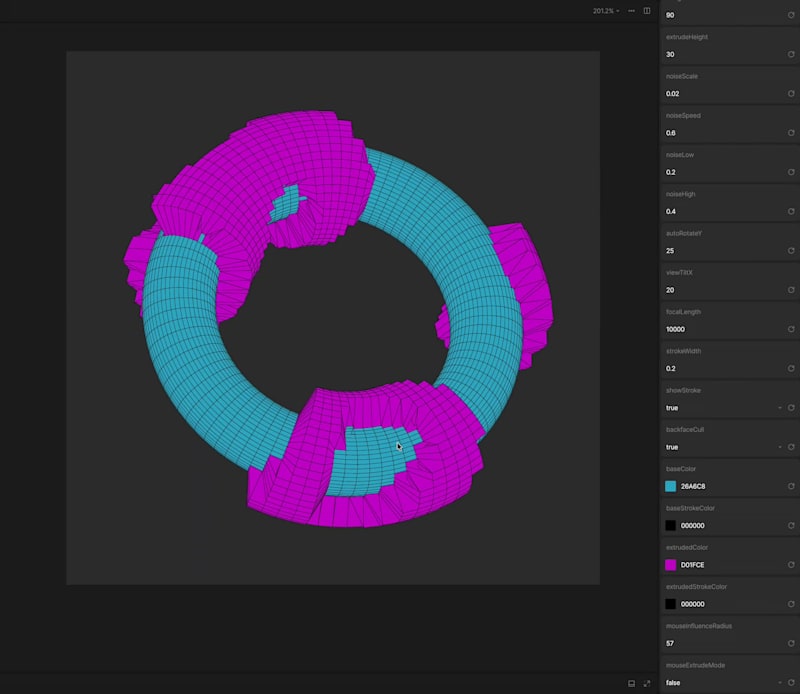Screen dimensions: 800x694
Task: Open the fullscreen preview using the expand icon
Action: pyautogui.click(x=648, y=682)
